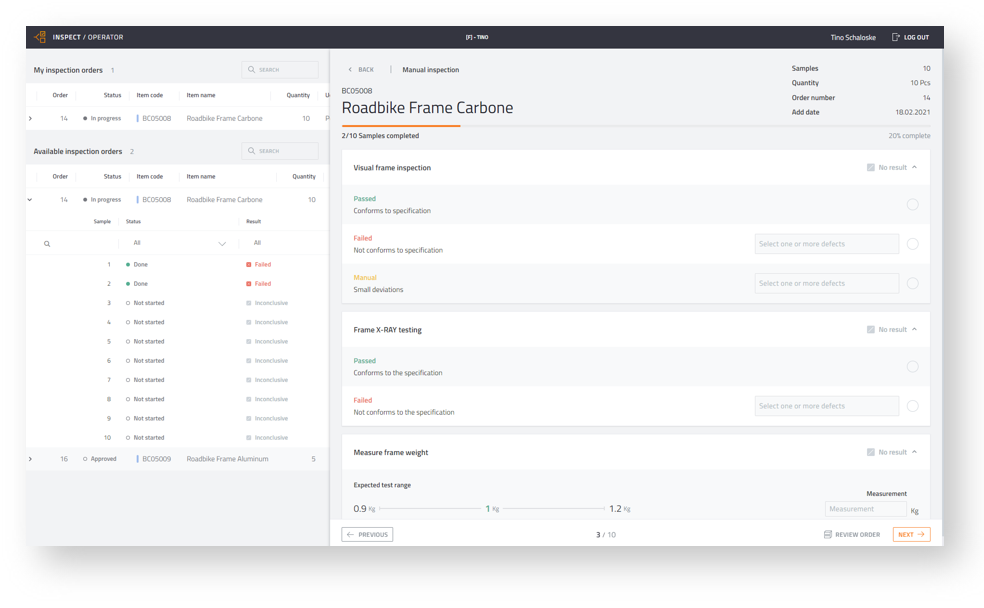Toggle No result checkbox for Visual frame inspection

click(x=870, y=168)
